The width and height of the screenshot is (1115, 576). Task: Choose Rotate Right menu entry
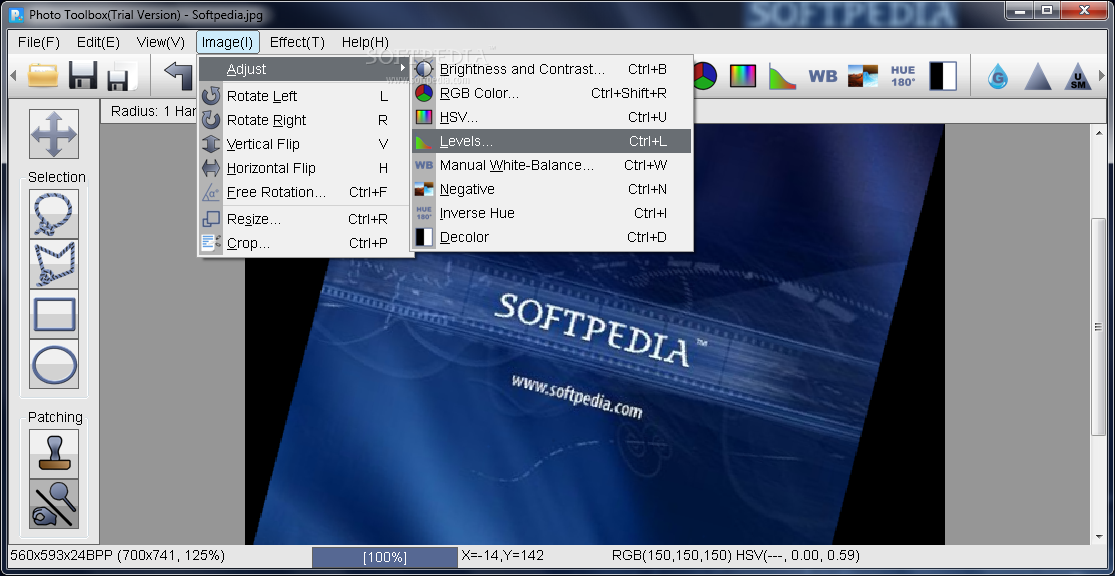pos(305,120)
